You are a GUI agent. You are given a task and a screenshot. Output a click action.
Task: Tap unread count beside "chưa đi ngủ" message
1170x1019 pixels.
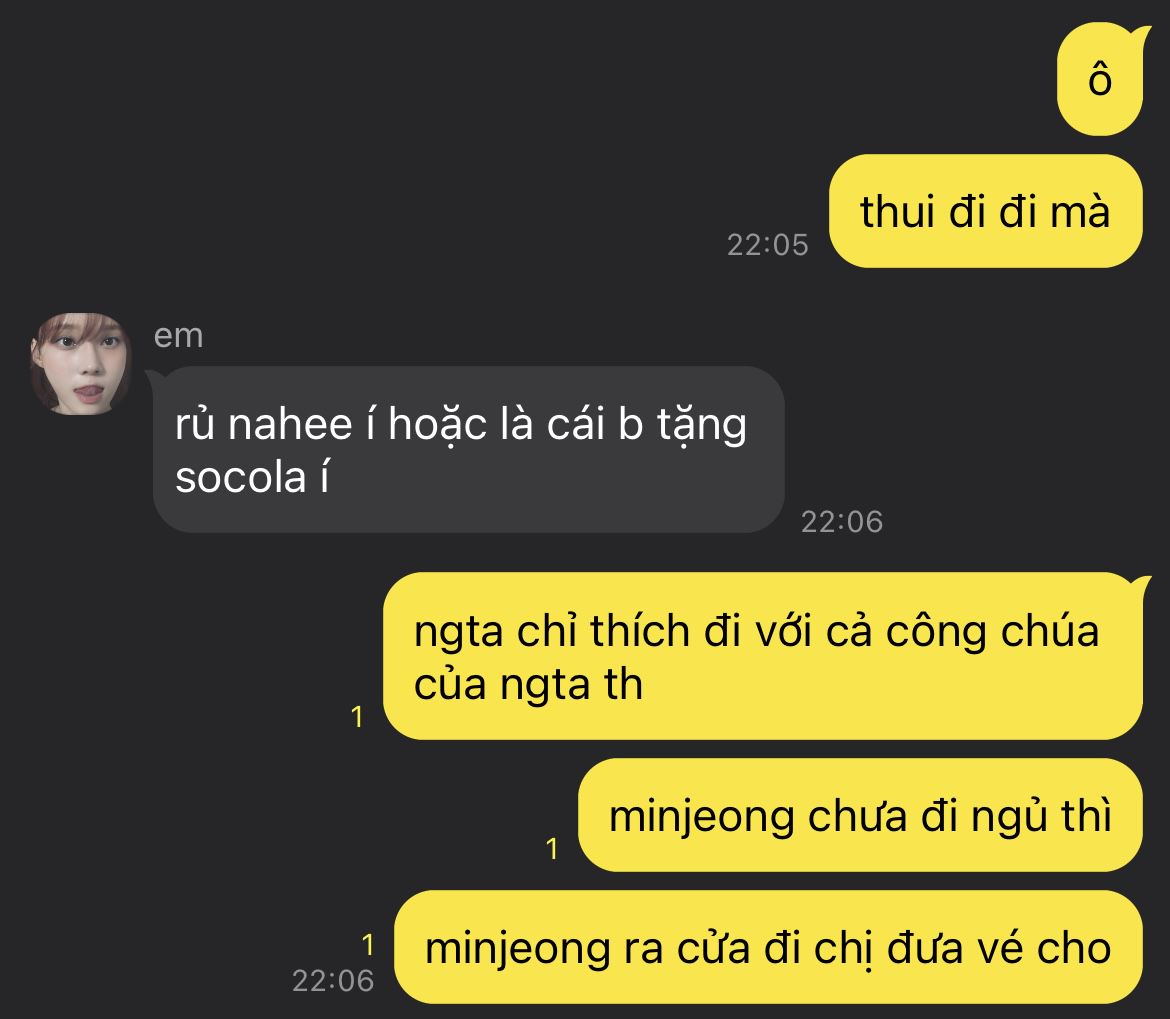click(x=552, y=849)
